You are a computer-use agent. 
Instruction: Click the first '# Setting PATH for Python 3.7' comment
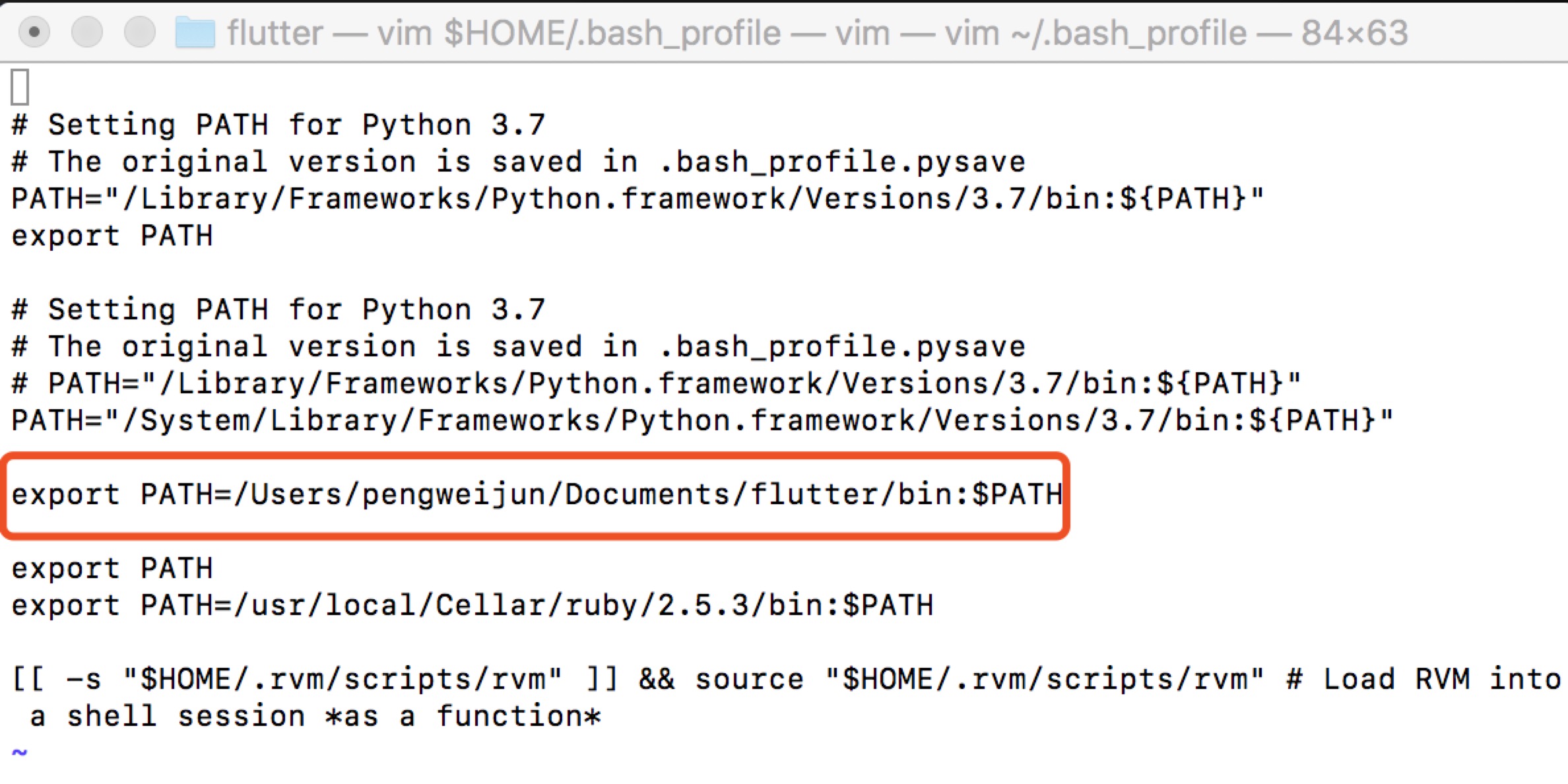(278, 125)
